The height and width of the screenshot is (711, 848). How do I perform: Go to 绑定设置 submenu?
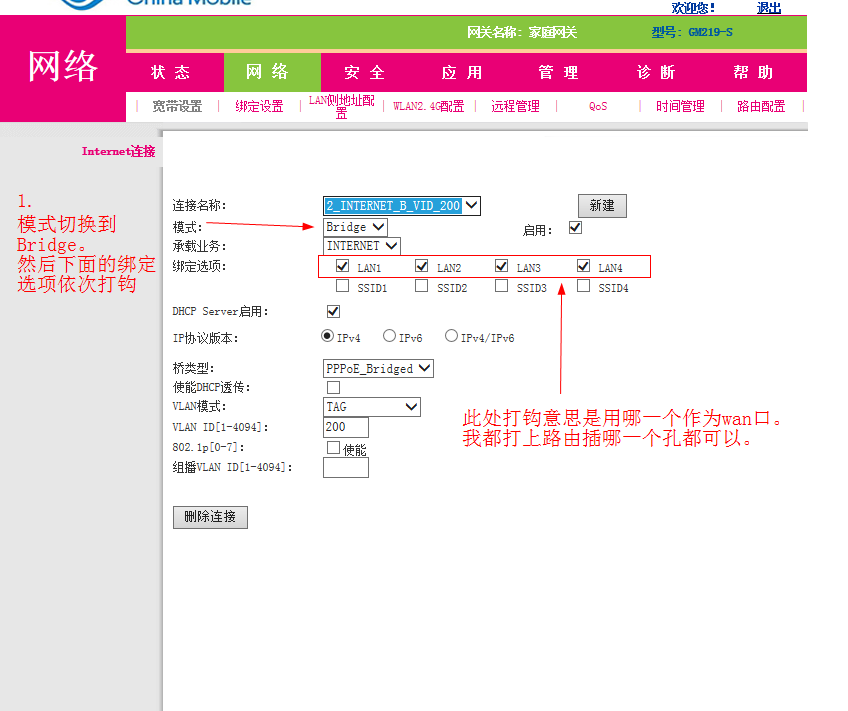259,107
